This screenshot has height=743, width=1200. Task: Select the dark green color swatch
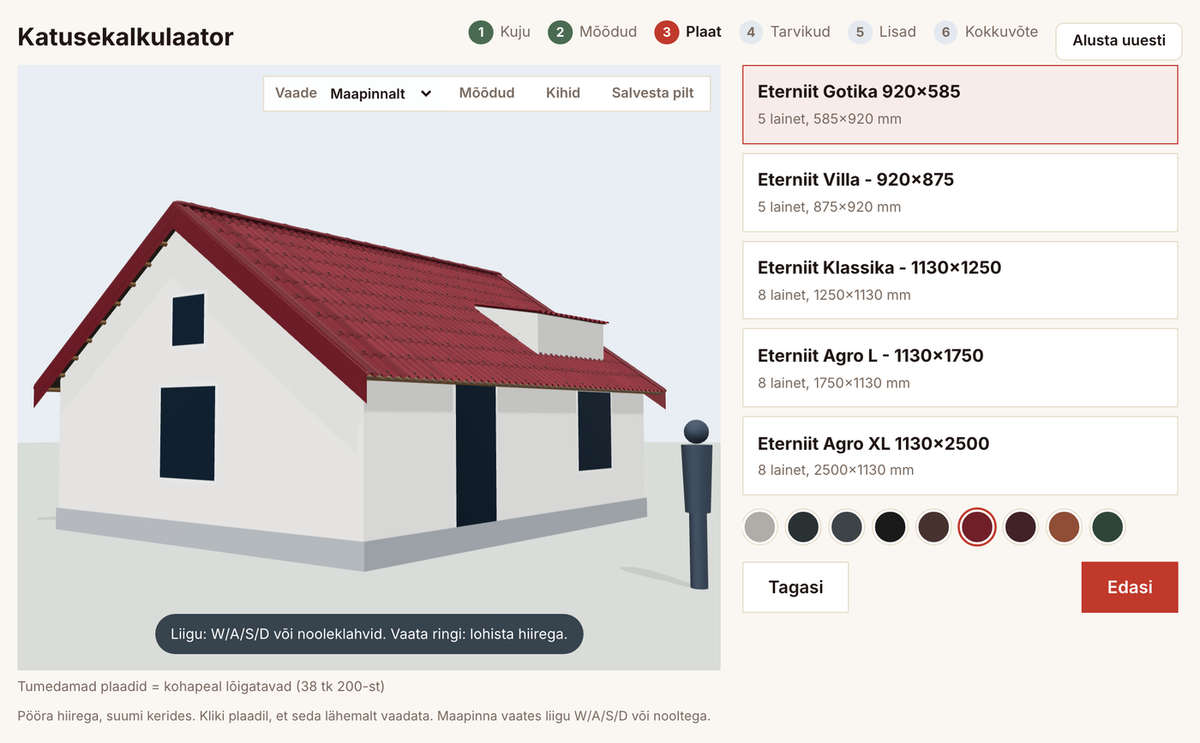tap(1107, 527)
